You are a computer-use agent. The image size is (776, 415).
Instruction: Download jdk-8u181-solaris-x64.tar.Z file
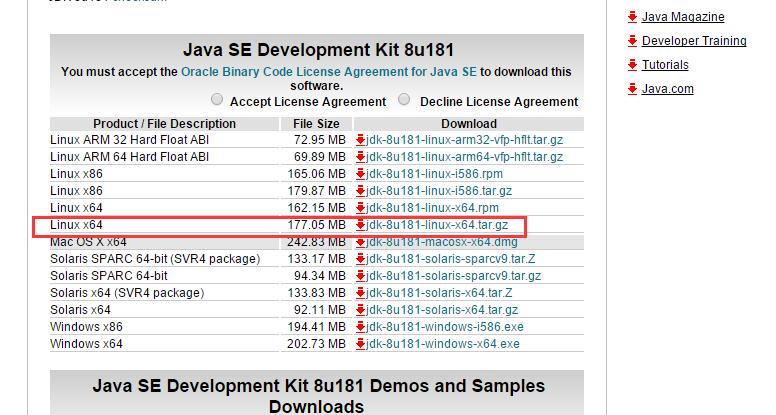(439, 293)
